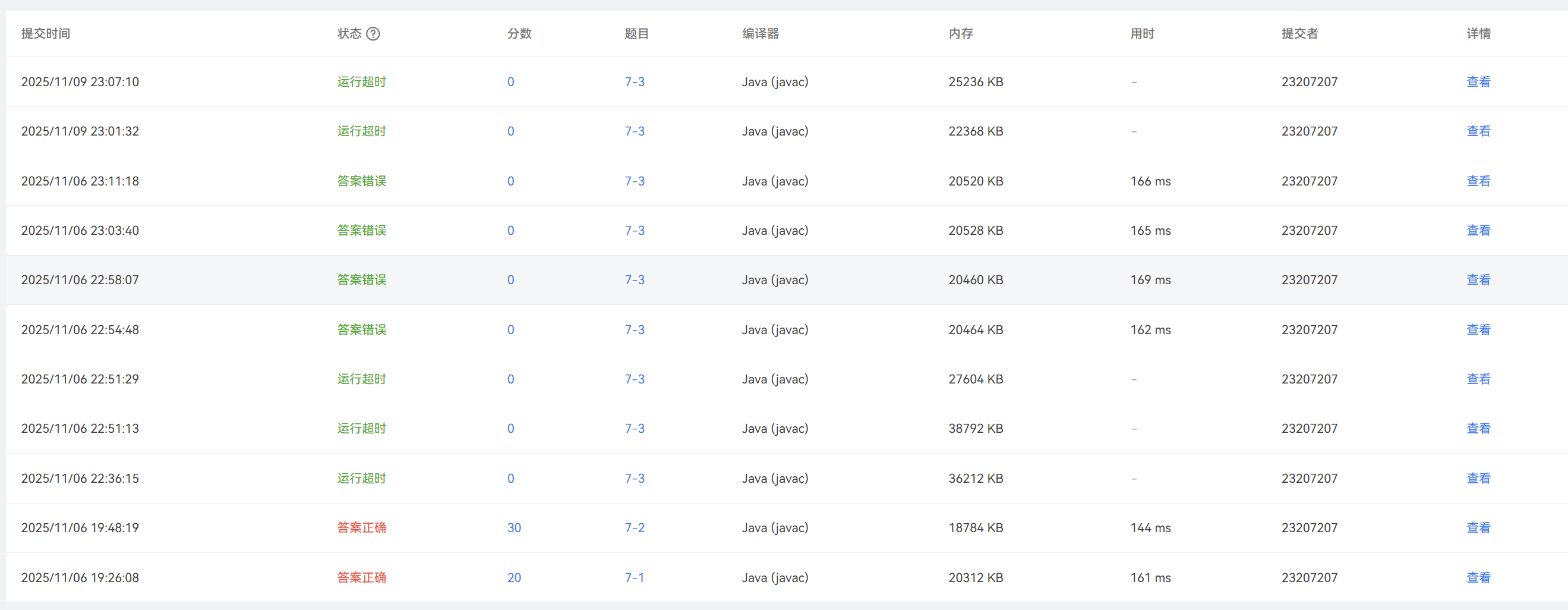
Task: Open 7-3 link in the 22:51:13 row
Action: click(634, 429)
